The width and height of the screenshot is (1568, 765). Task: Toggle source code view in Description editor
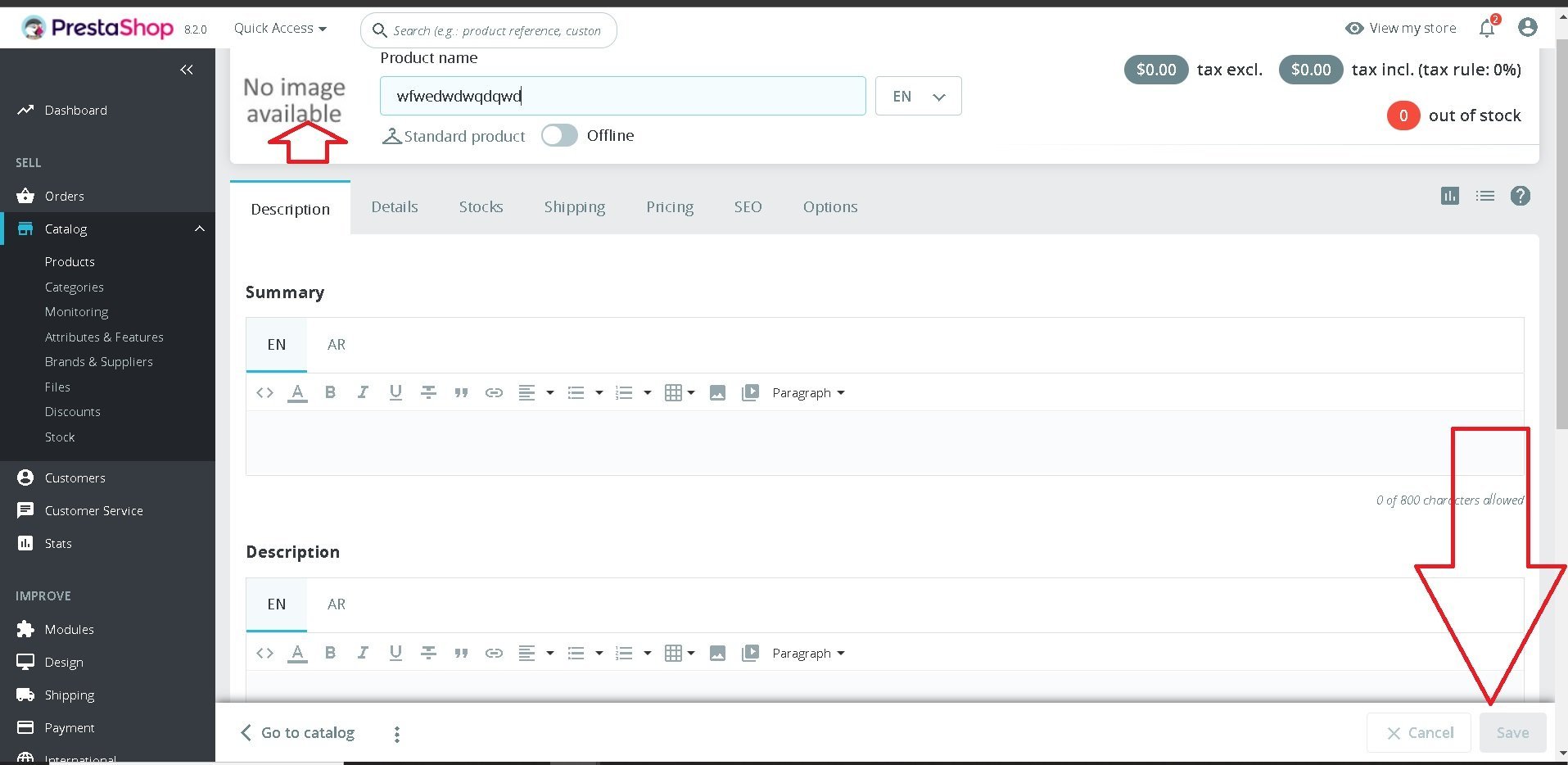pyautogui.click(x=264, y=654)
